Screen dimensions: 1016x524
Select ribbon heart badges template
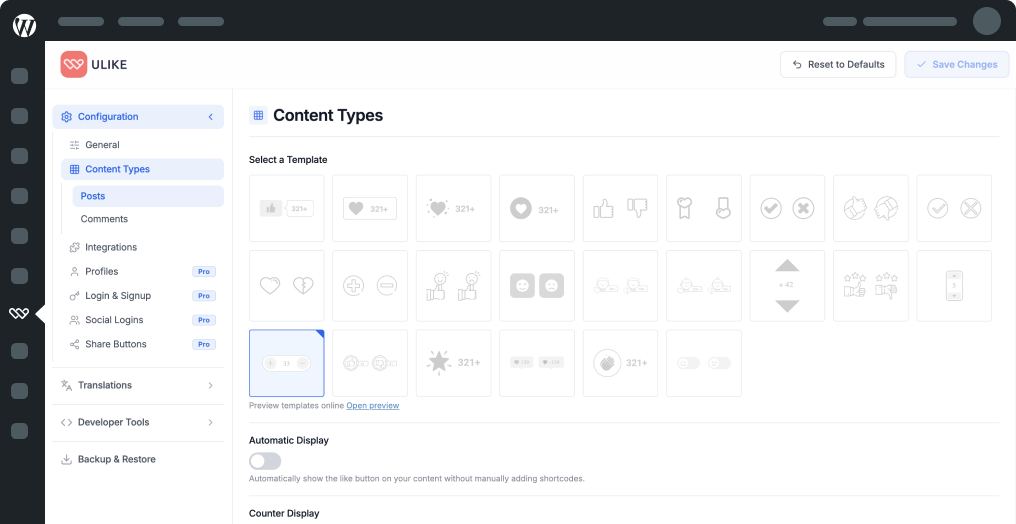tap(704, 209)
